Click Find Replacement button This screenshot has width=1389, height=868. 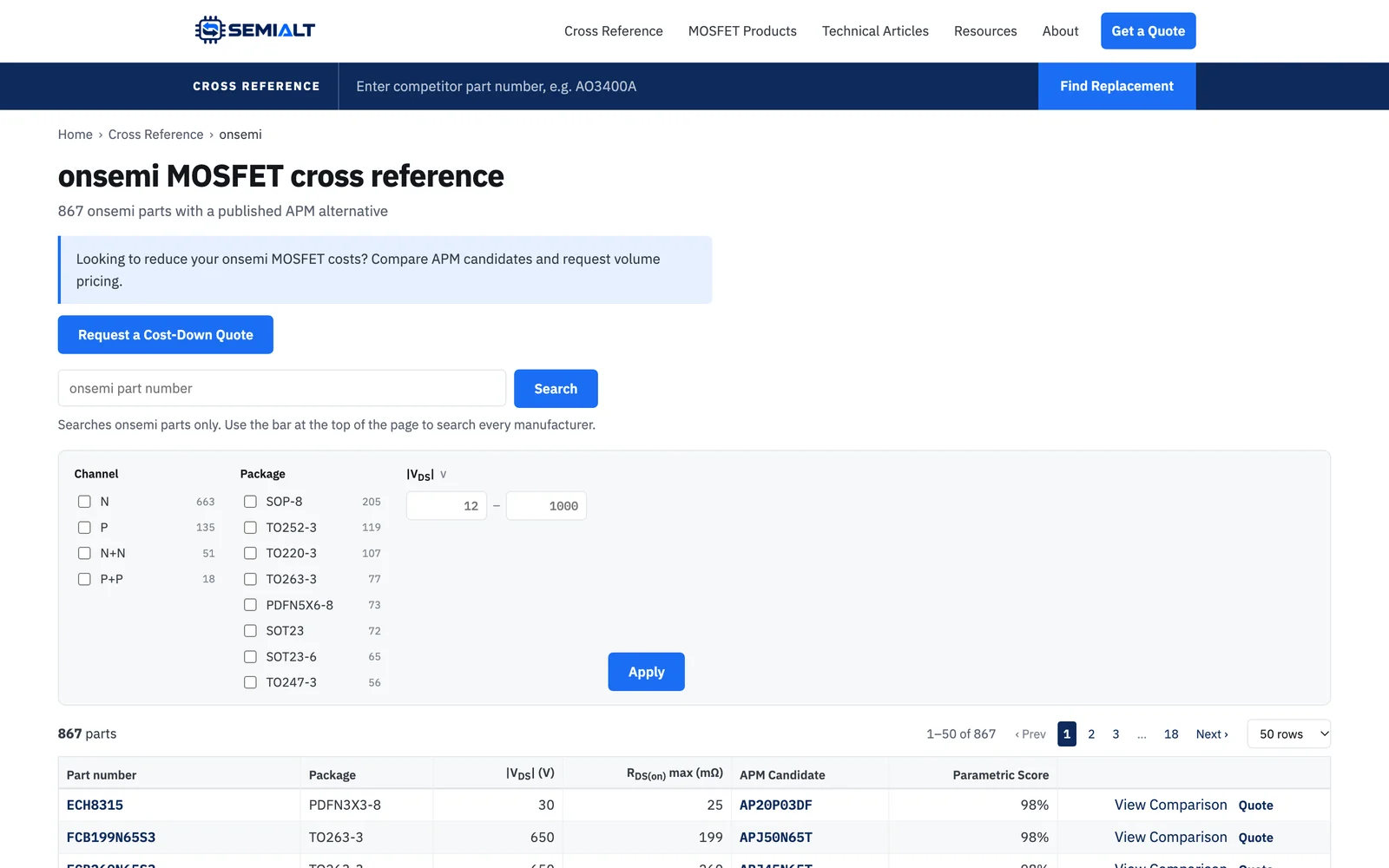tap(1116, 86)
